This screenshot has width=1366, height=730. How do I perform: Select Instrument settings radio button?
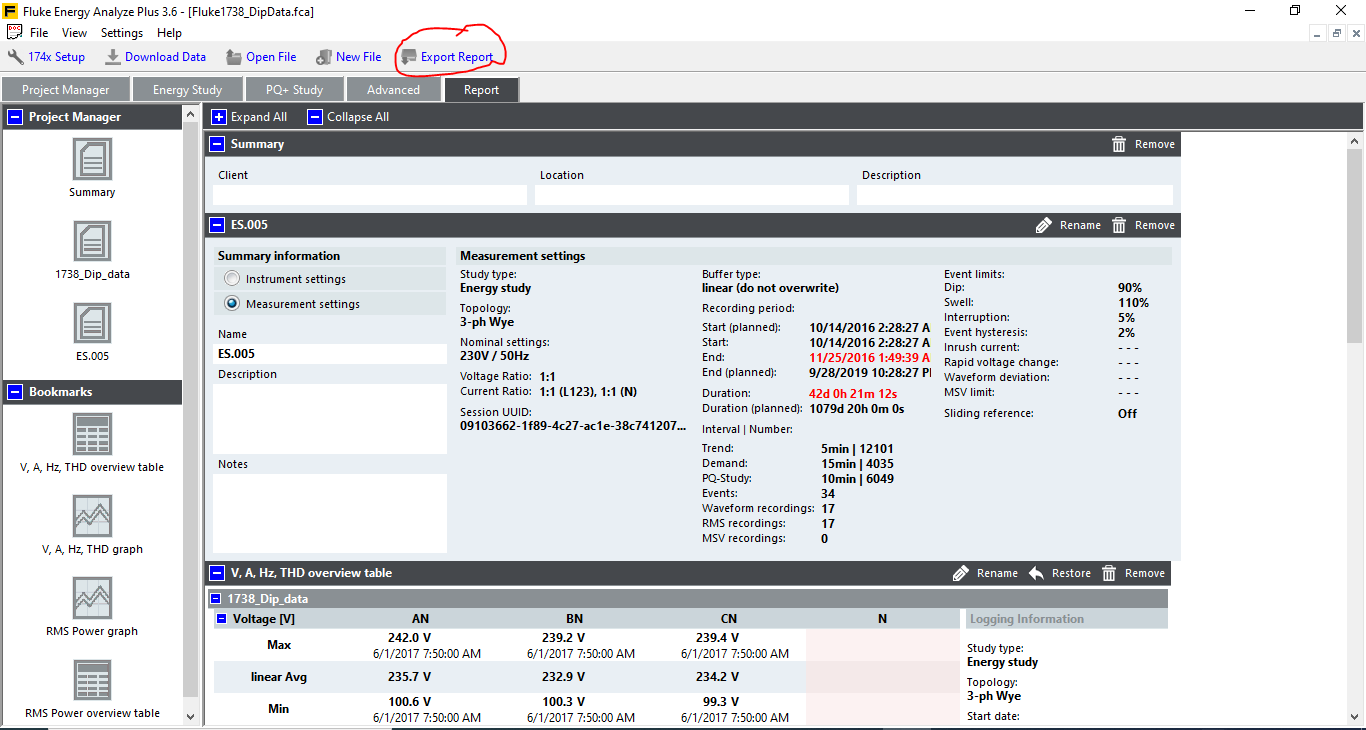232,279
